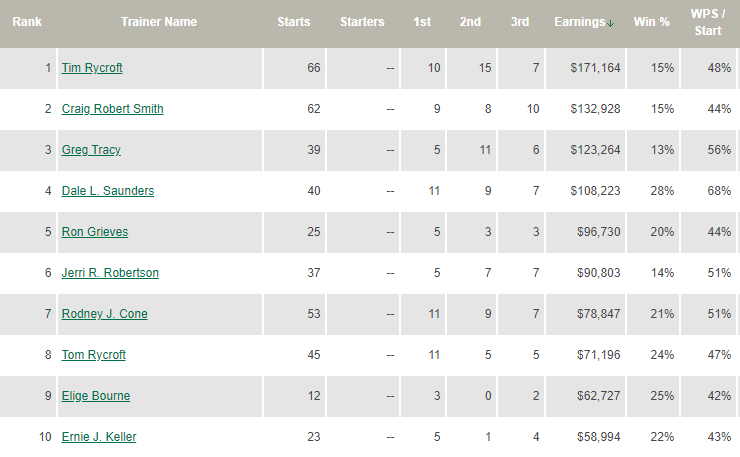Viewport: 740px width, 457px height.
Task: Open Dale L. Saunders profile link
Action: pos(108,191)
